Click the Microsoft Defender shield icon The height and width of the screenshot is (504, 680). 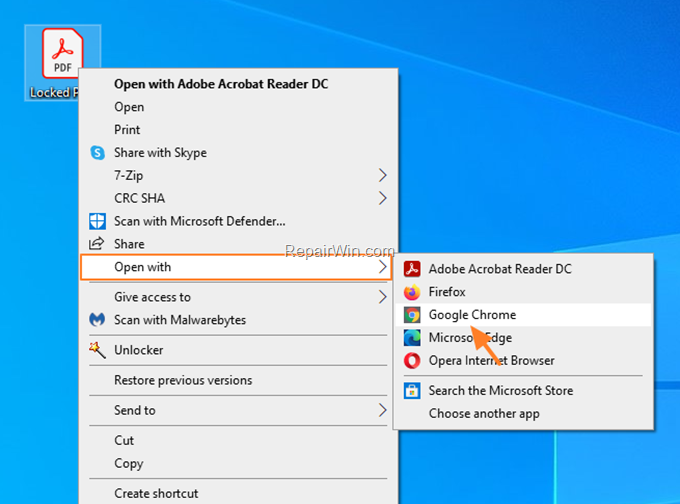tap(97, 221)
